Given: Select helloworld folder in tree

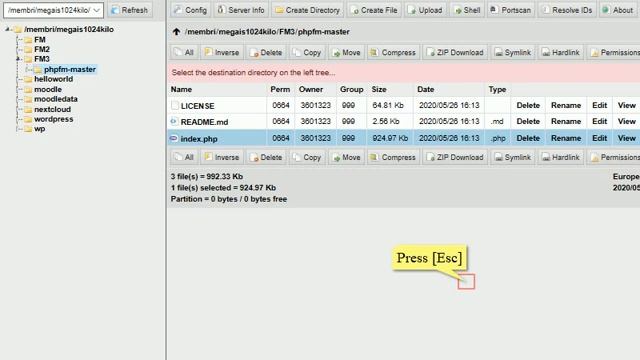Looking at the screenshot, I should pos(53,79).
